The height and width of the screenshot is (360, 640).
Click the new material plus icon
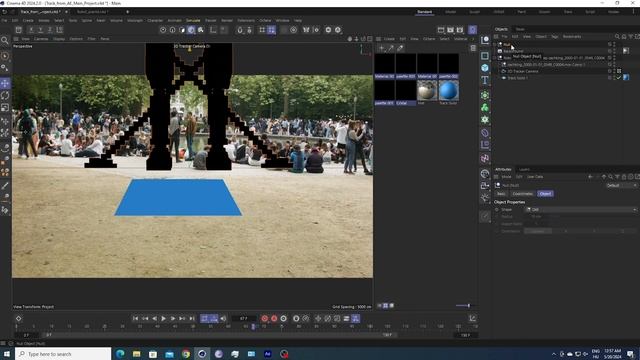coord(381,48)
